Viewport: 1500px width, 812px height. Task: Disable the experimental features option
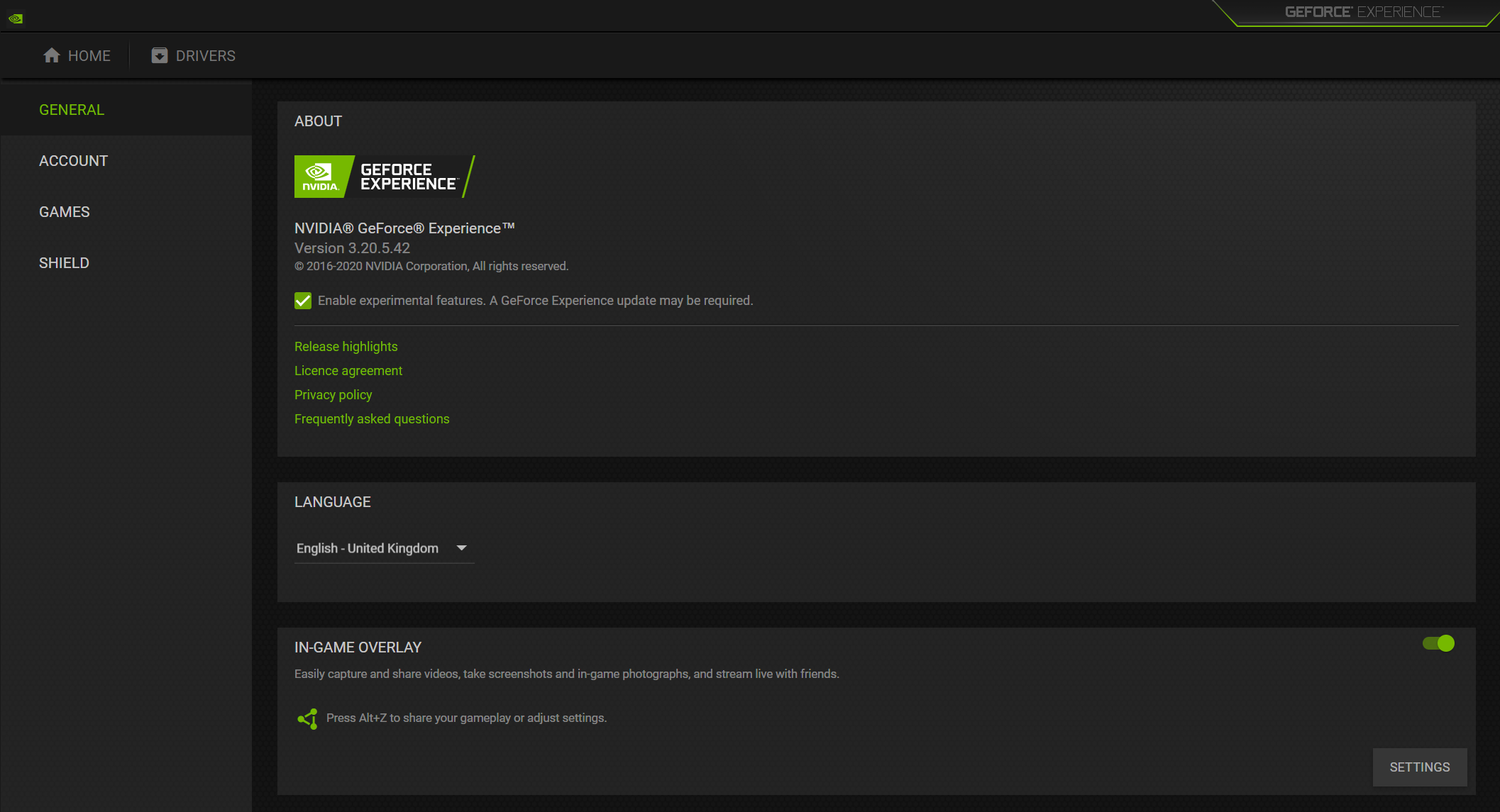coord(302,300)
